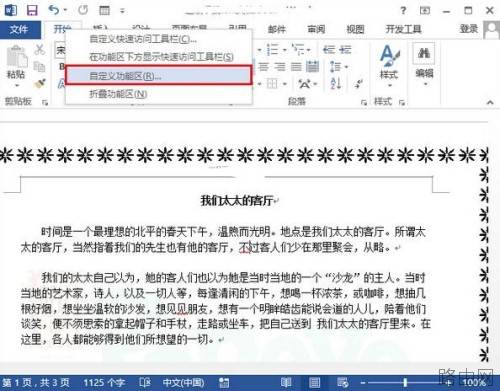500x391 pixels.
Task: Click the zoom slider handle
Action: point(405,382)
